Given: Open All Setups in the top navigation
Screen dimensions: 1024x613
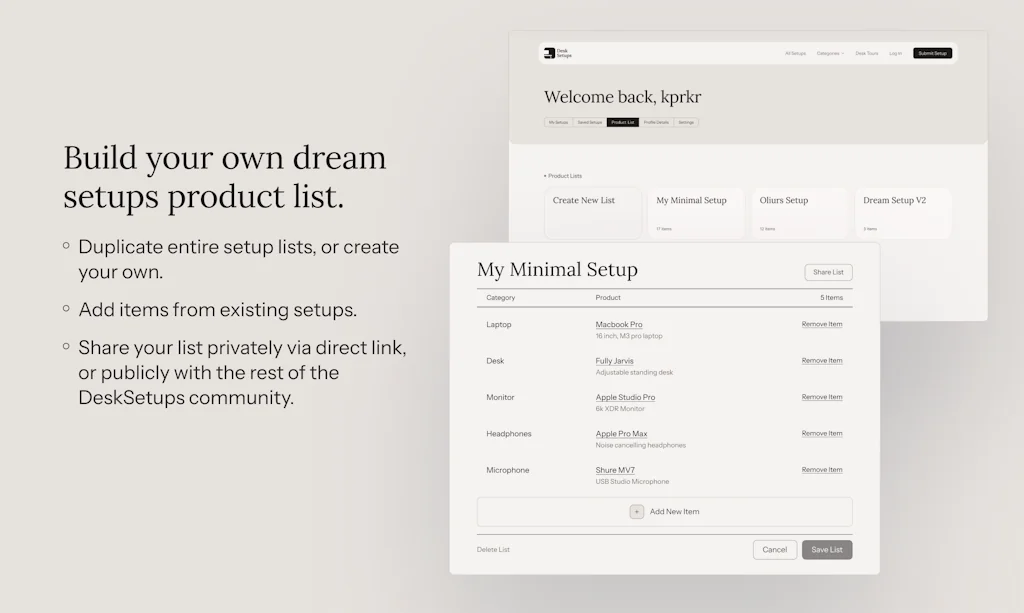Looking at the screenshot, I should click(x=795, y=53).
